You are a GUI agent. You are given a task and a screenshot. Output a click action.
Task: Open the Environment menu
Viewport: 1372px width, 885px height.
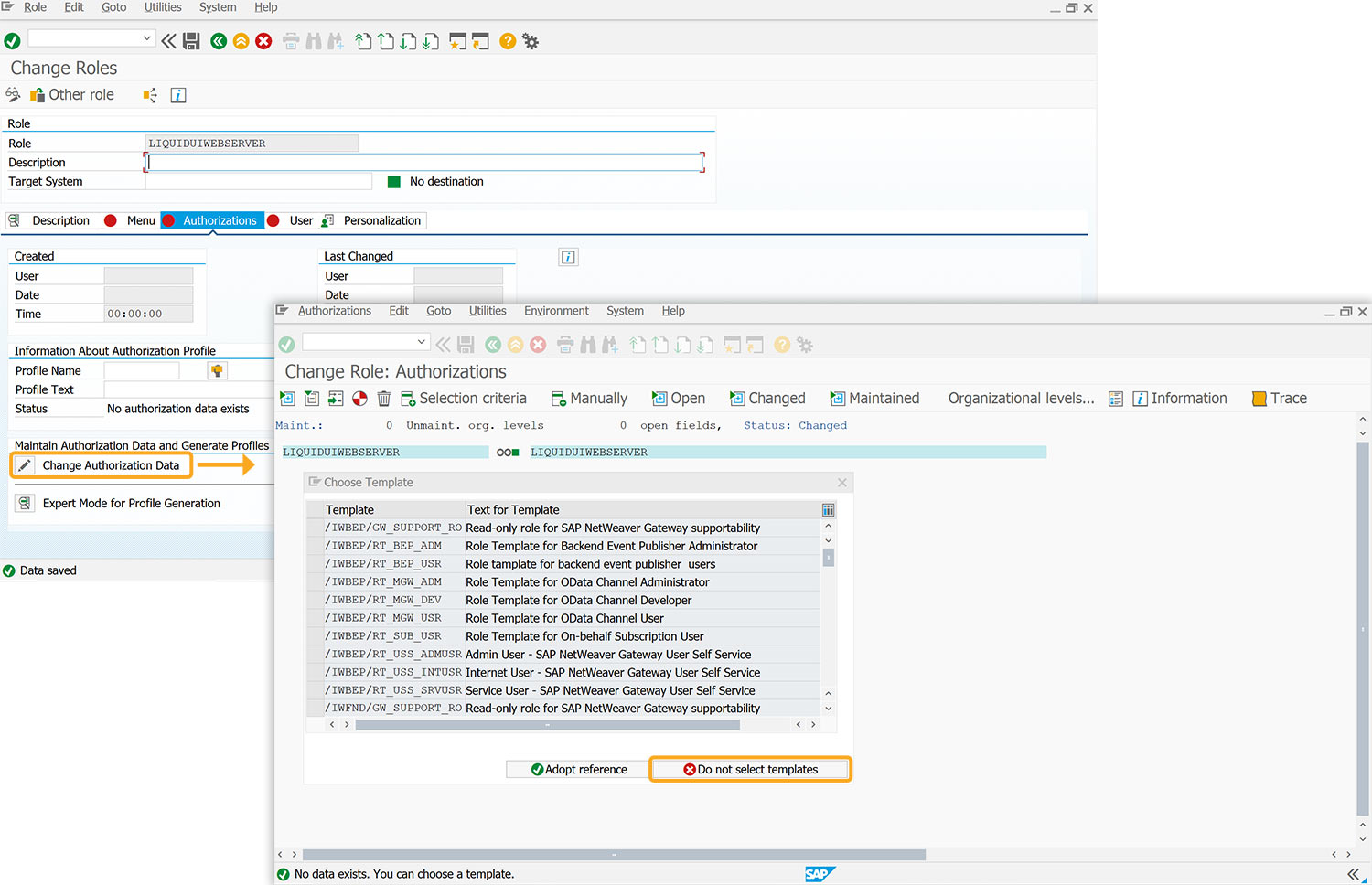point(556,311)
